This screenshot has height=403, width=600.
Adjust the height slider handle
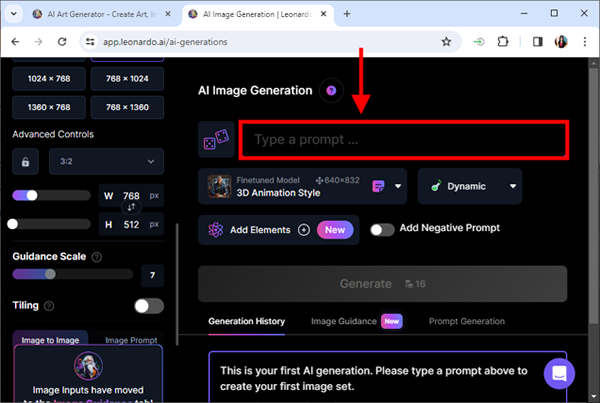pos(13,224)
